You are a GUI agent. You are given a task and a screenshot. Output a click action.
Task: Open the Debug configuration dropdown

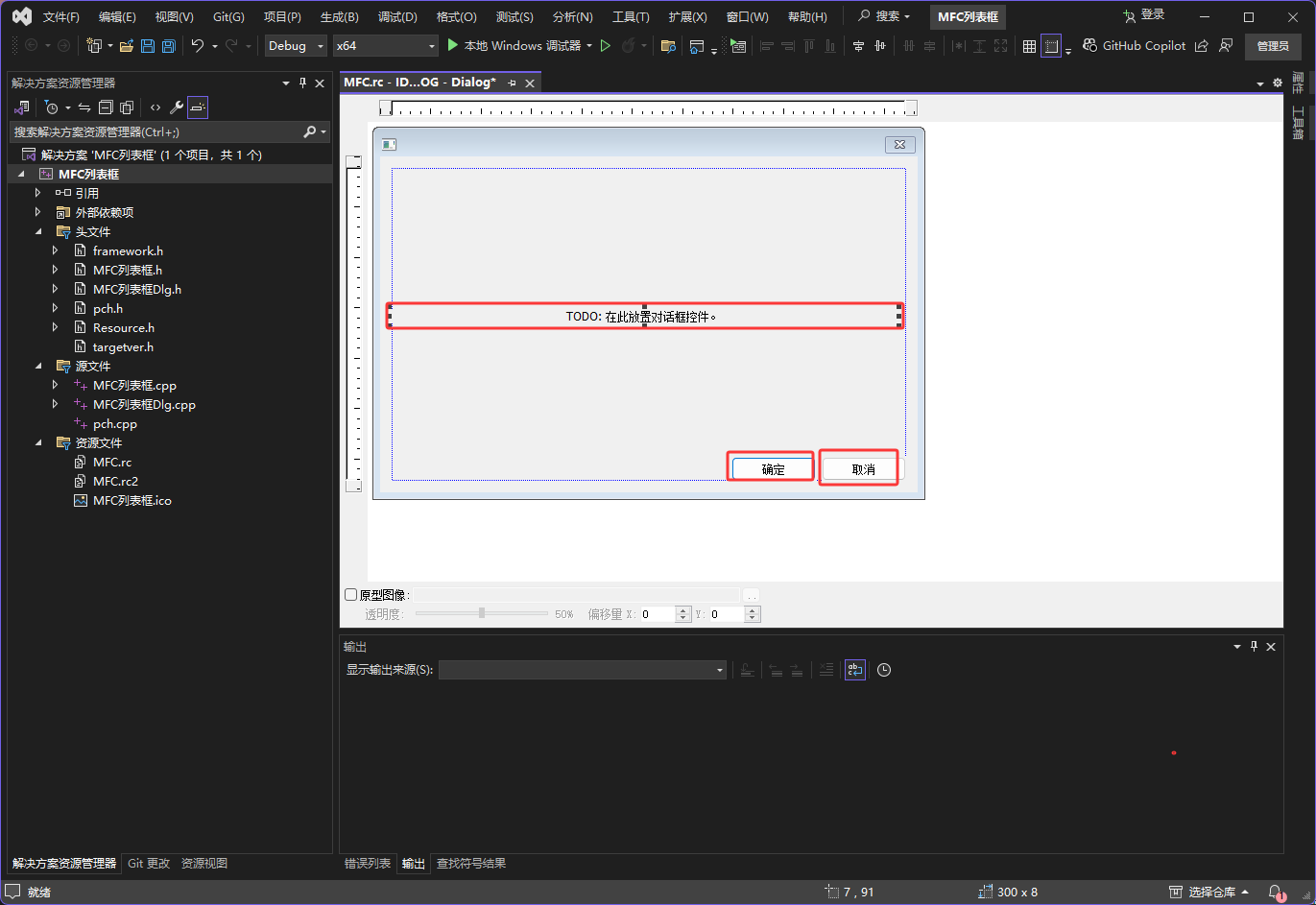coord(296,46)
